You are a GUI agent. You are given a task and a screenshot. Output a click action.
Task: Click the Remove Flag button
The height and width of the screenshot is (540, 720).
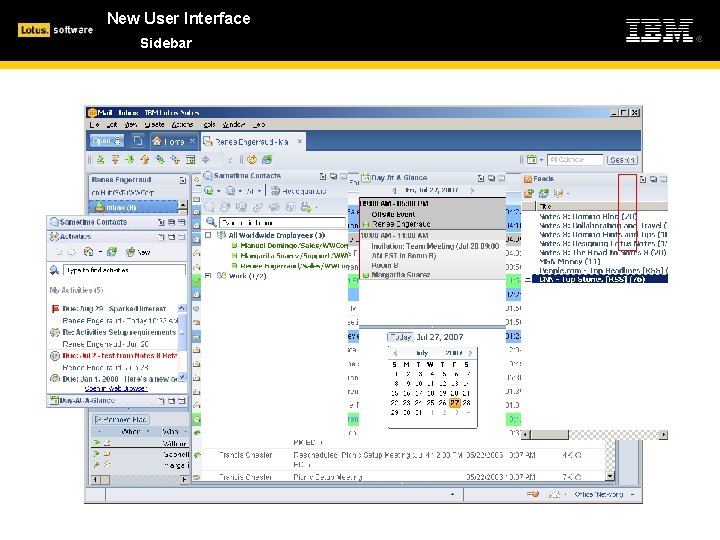tap(121, 419)
